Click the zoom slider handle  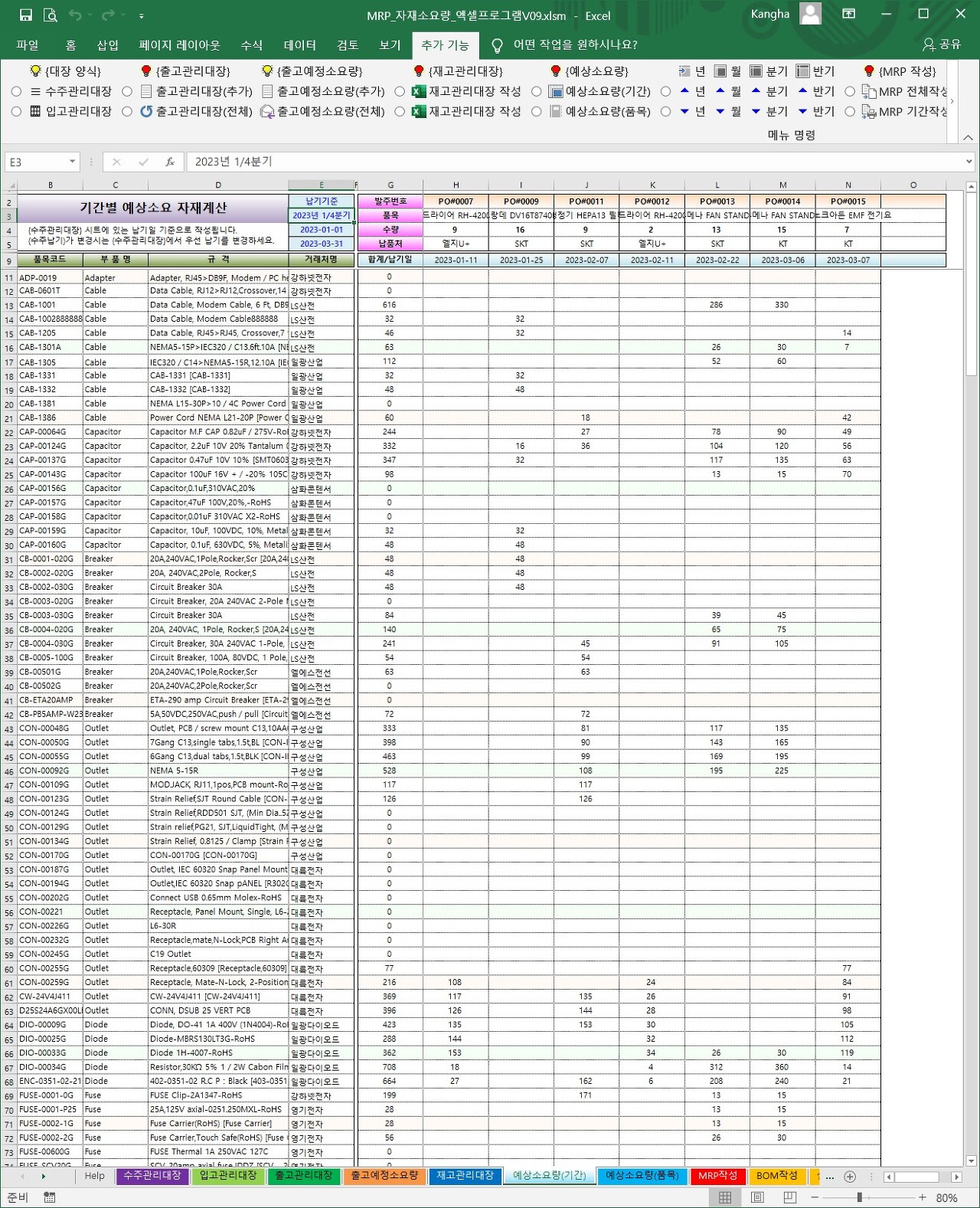860,1197
